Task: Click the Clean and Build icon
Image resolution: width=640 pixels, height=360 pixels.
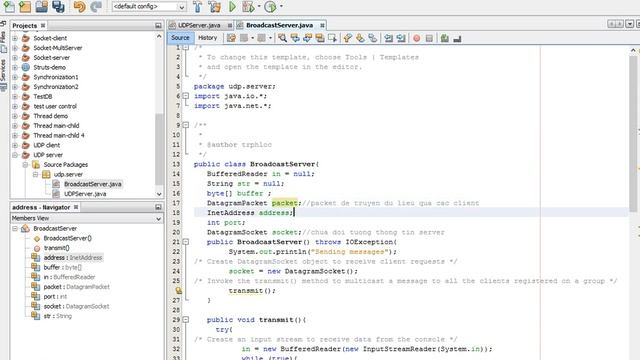Action: click(x=214, y=7)
